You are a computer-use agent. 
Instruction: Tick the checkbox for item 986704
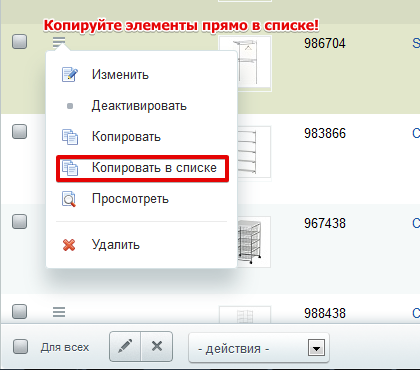(x=20, y=42)
